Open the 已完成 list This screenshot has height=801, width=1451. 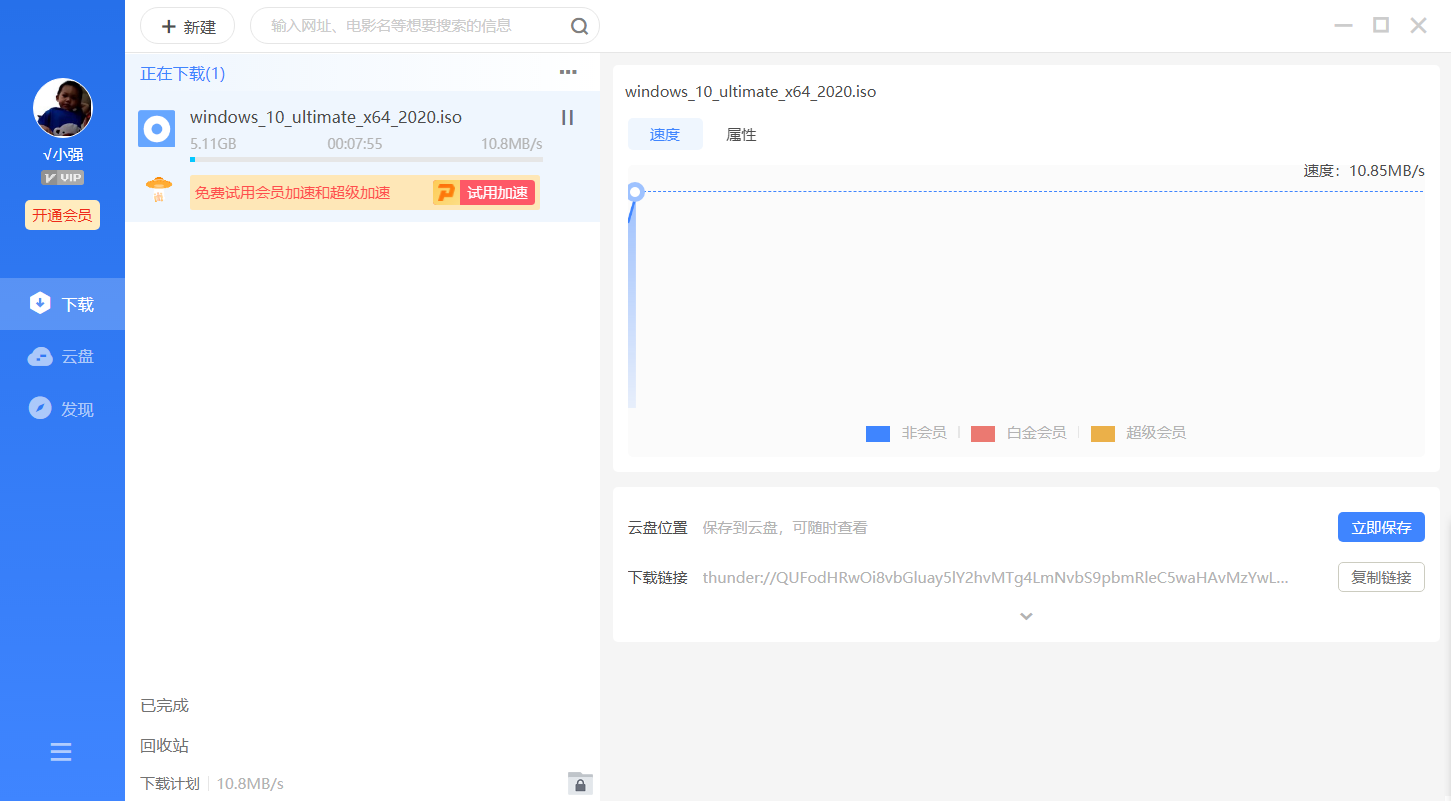[164, 706]
